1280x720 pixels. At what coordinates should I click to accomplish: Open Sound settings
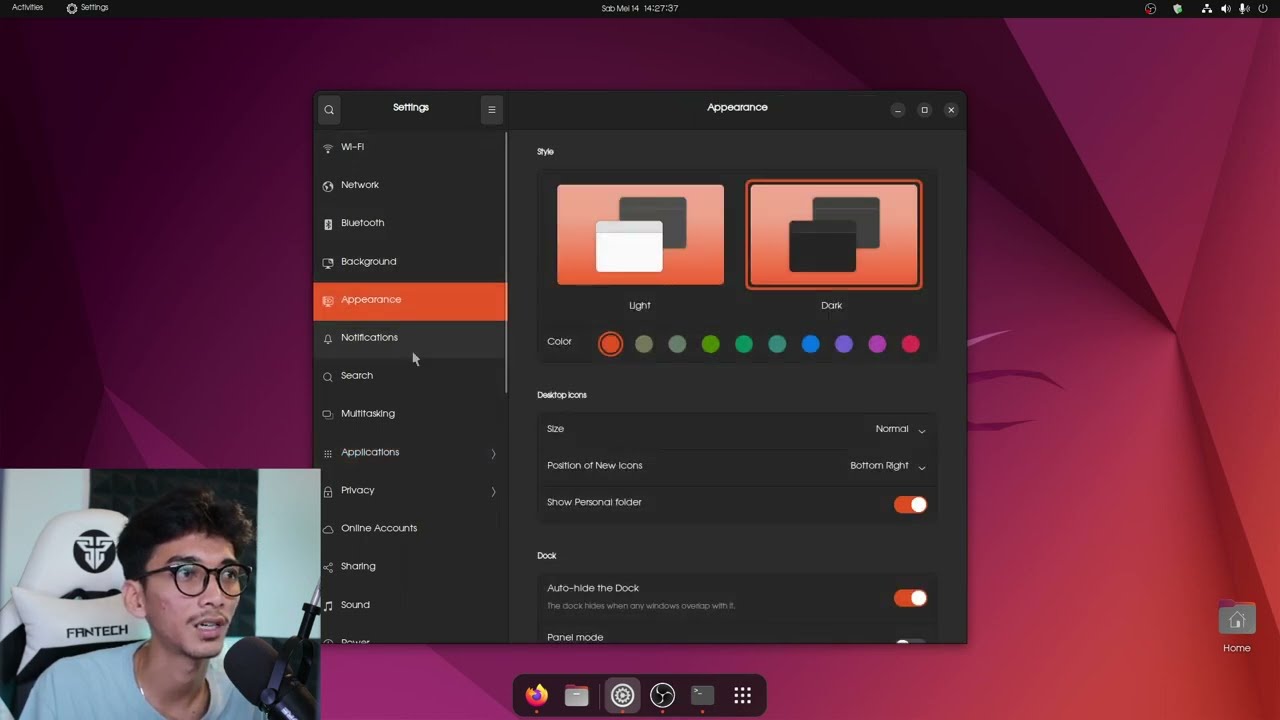(410, 605)
